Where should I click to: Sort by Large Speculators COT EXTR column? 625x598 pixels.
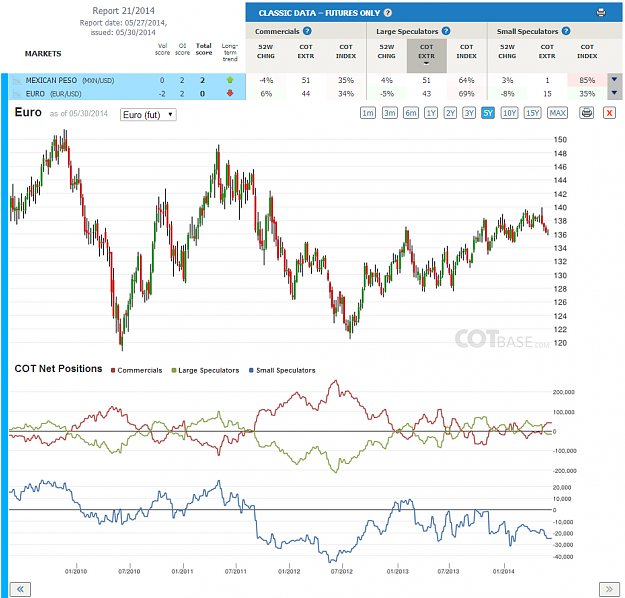click(x=426, y=55)
